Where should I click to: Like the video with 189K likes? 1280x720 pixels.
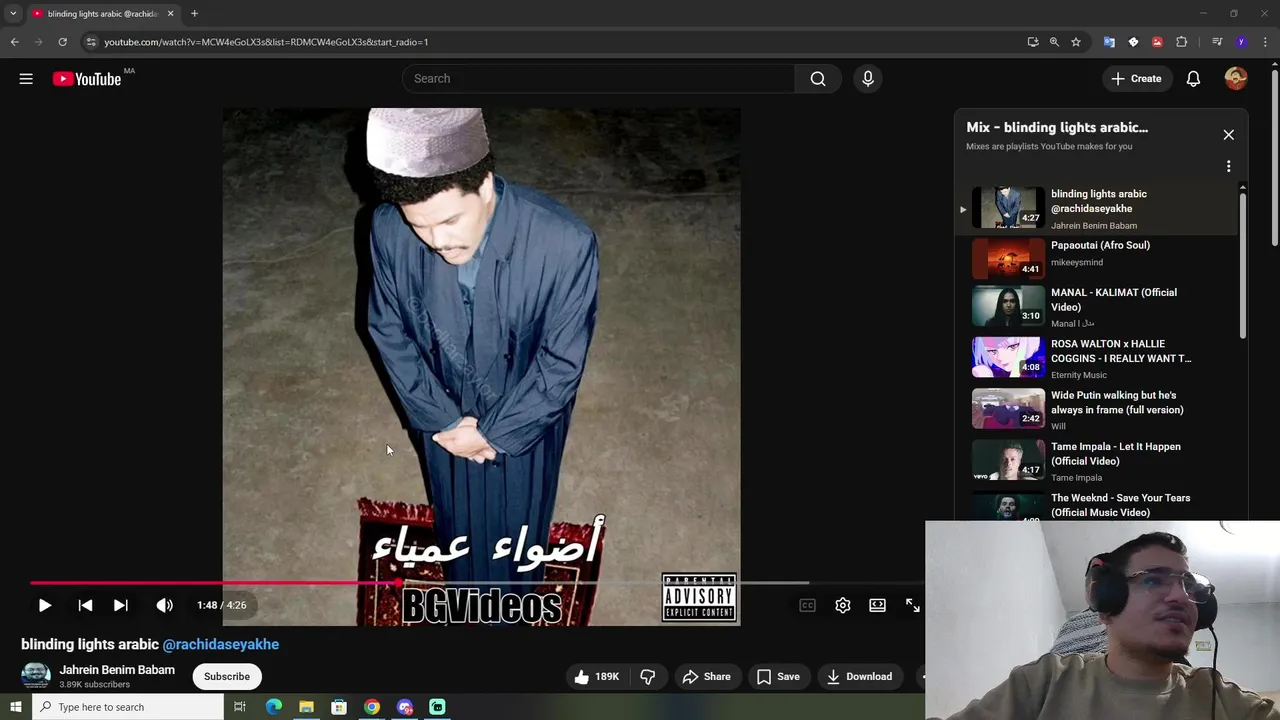point(596,677)
